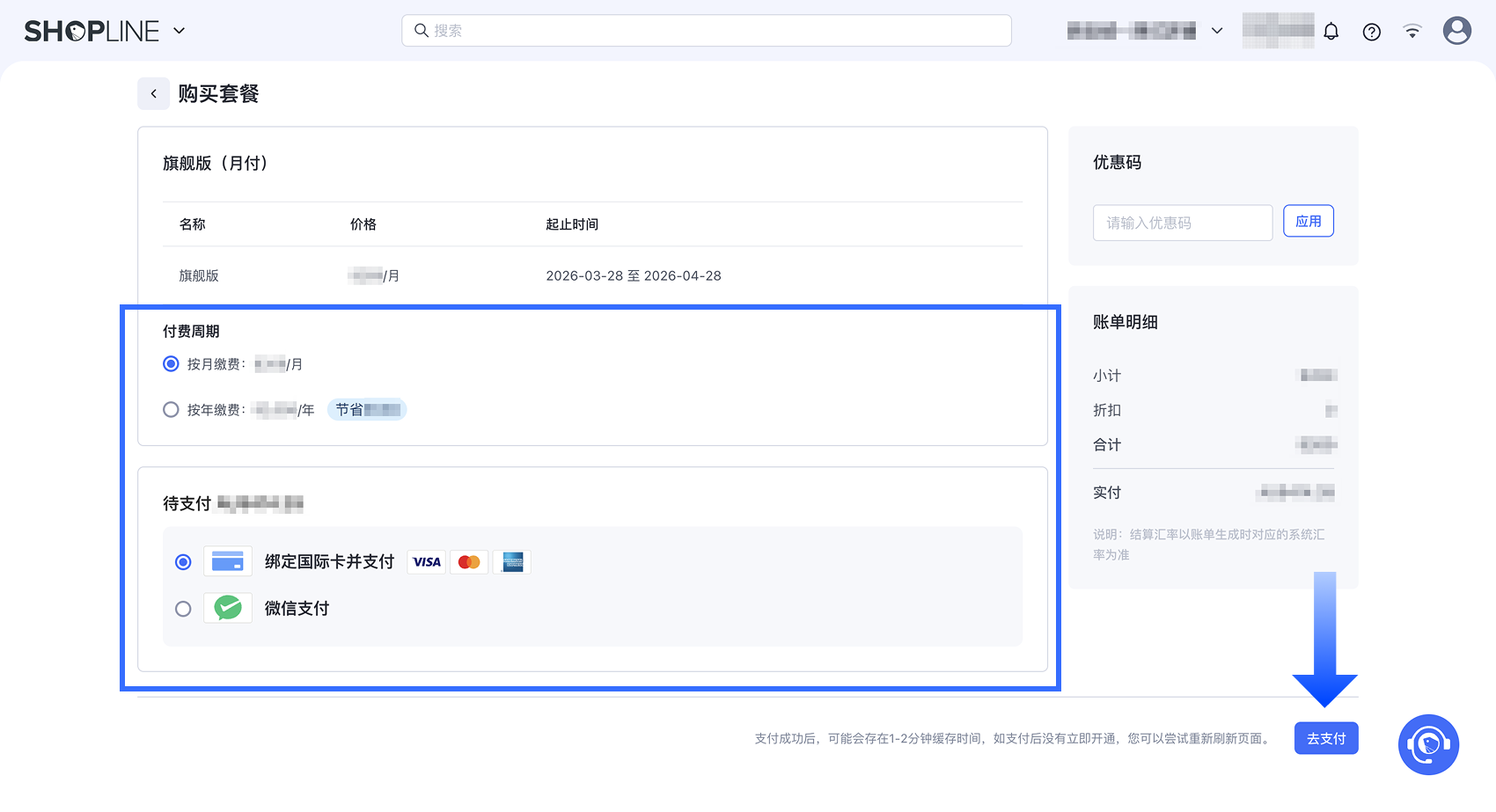Apply coupon with the 应用 button
The image size is (1496, 812).
click(x=1309, y=221)
